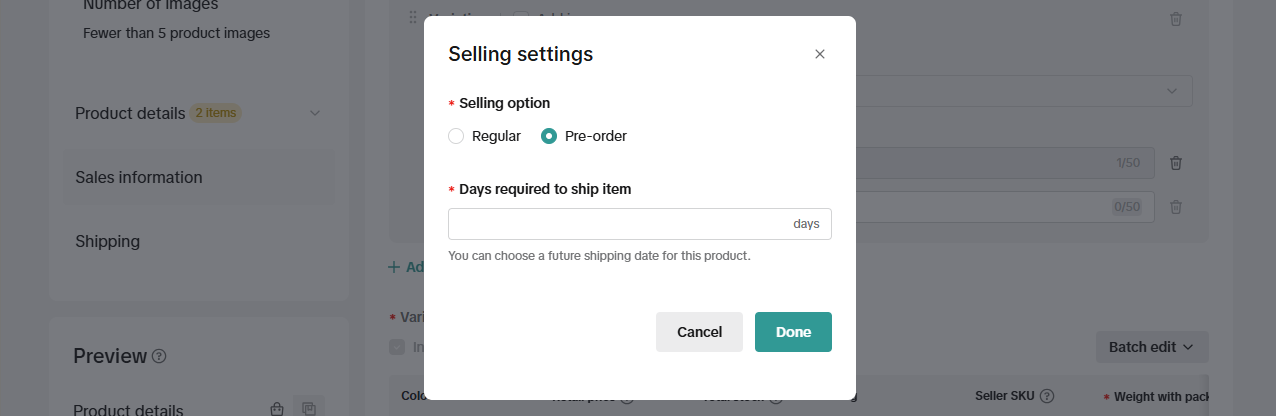
Task: Open the Batch edit dropdown
Action: click(x=1151, y=347)
